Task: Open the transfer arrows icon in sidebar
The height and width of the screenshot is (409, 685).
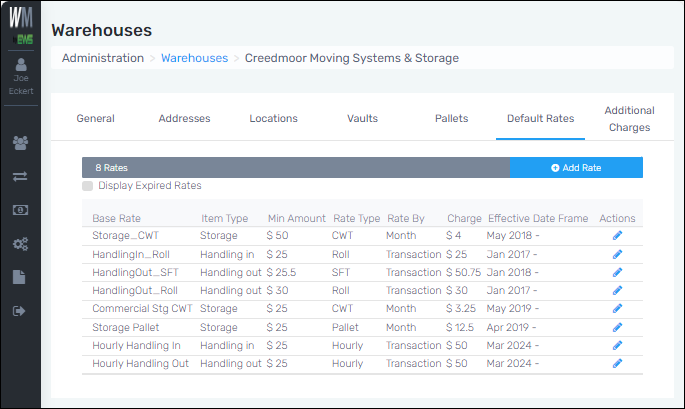Action: 20,177
